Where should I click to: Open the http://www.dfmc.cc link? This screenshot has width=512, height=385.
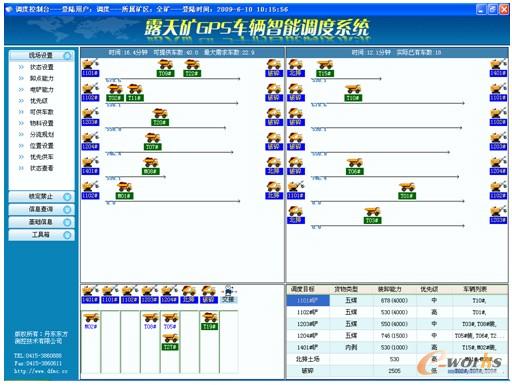(x=41, y=371)
